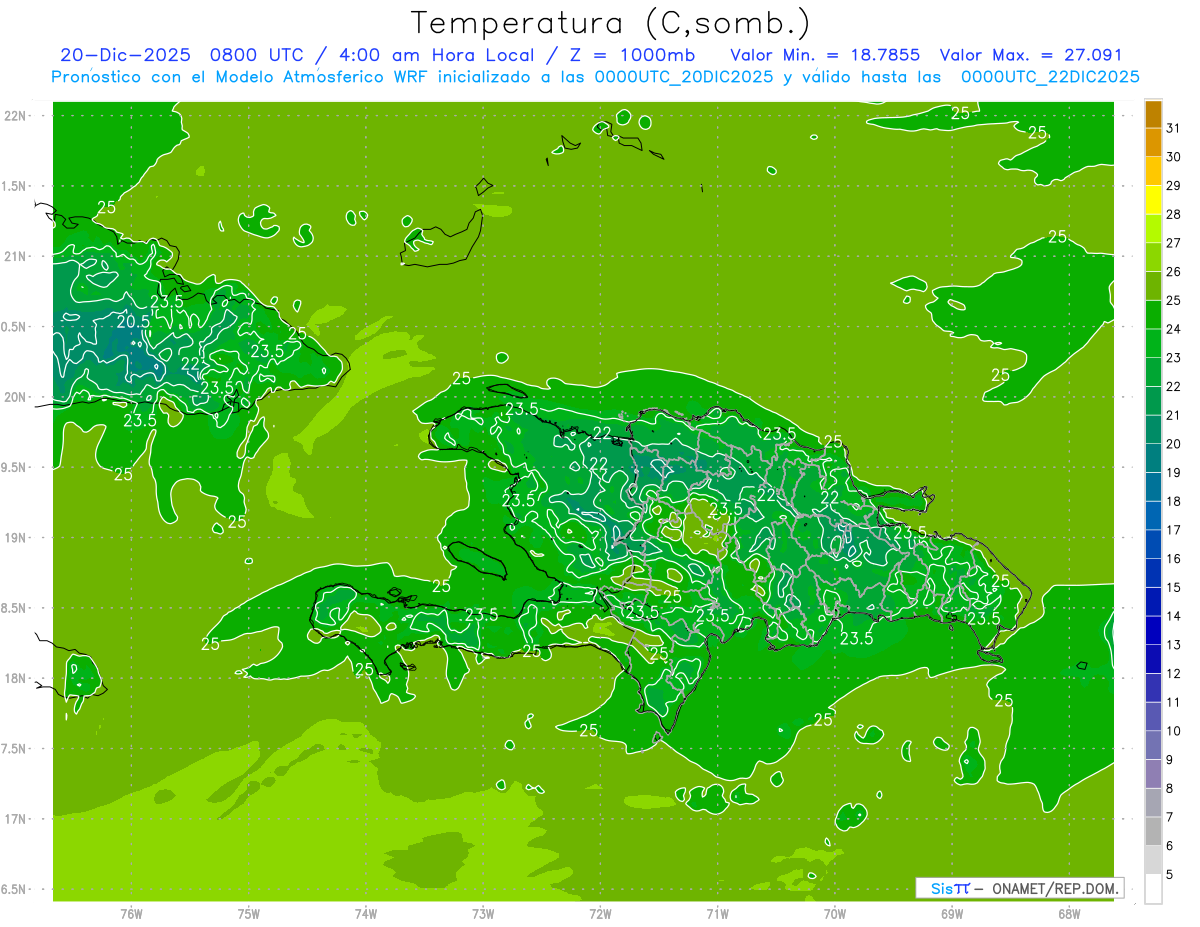Click the "75W" longitude axis label
1200x927 pixels.
coord(249,912)
